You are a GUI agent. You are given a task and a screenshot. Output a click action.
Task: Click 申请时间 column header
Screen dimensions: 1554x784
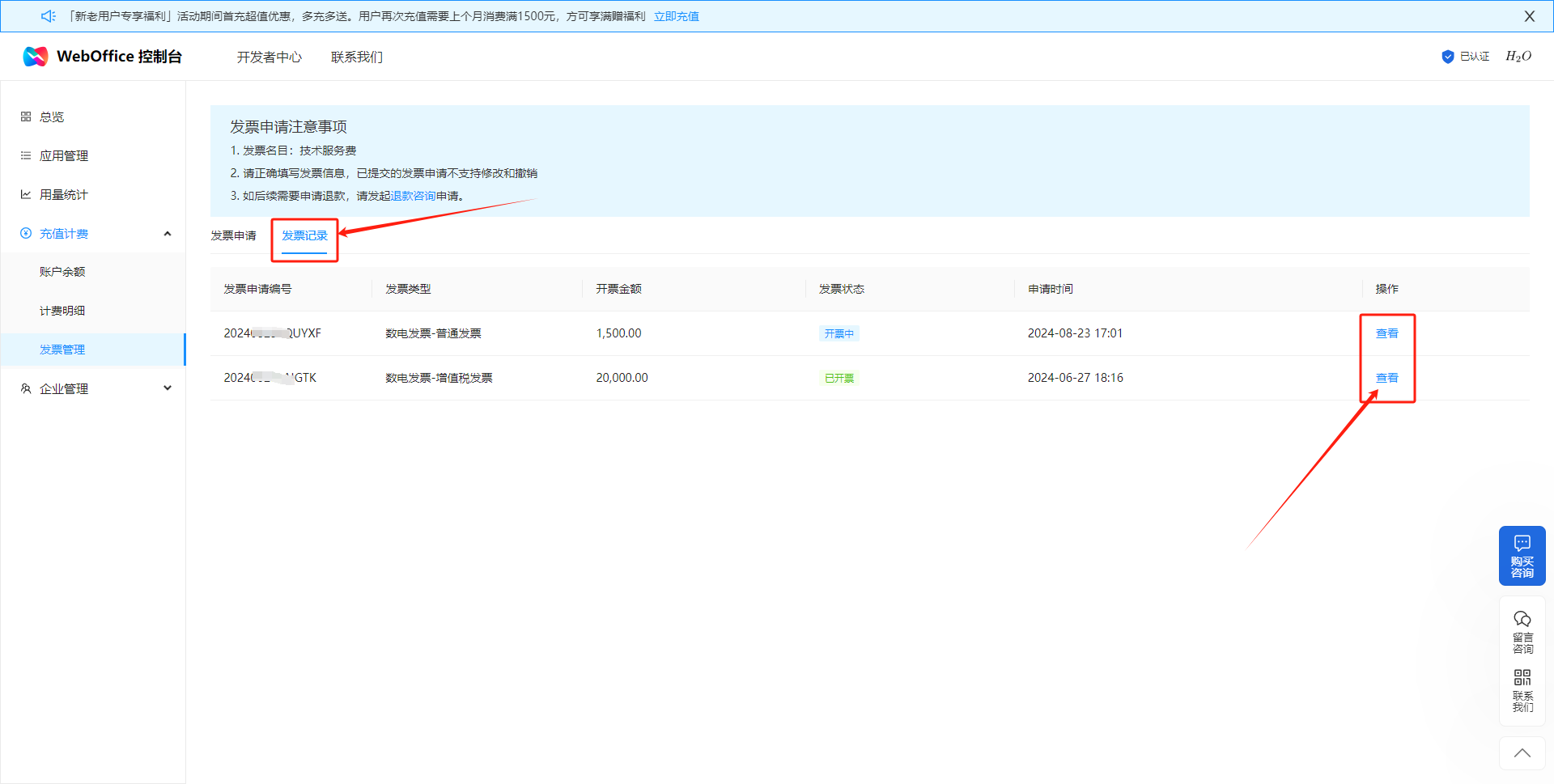click(x=1051, y=289)
